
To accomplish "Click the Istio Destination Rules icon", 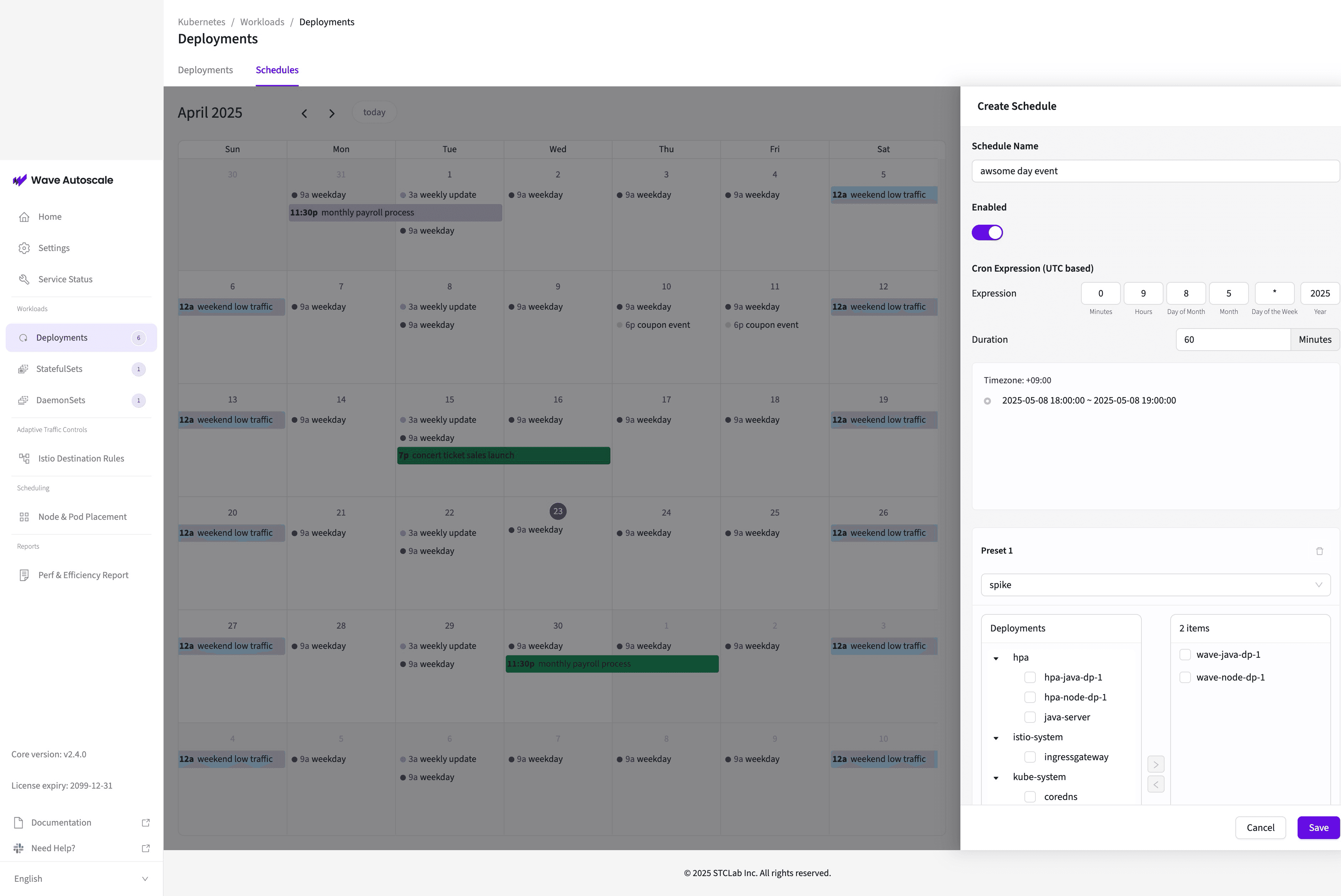I will click(24, 458).
